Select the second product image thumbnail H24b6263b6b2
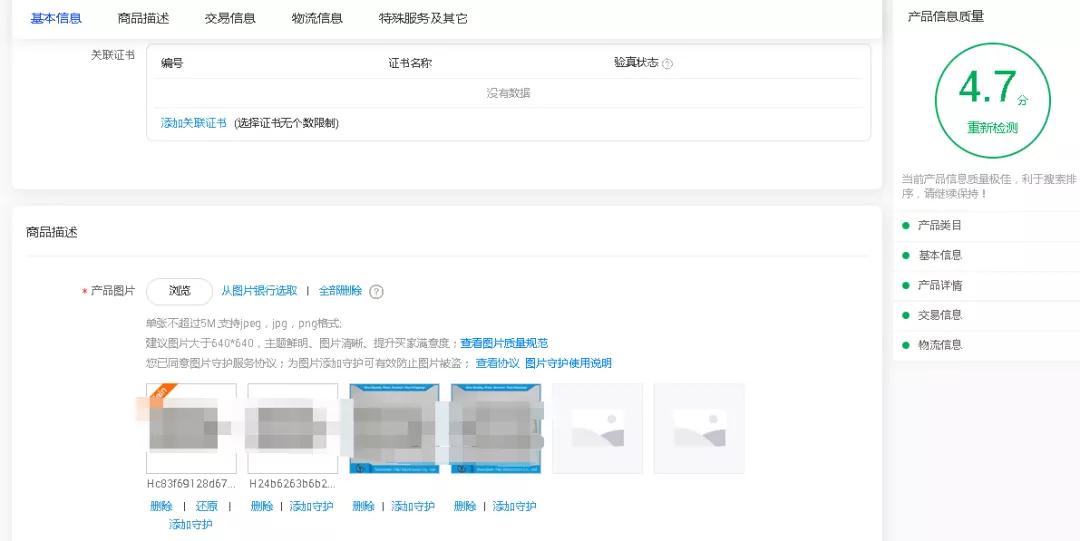This screenshot has width=1080, height=541. click(x=293, y=429)
